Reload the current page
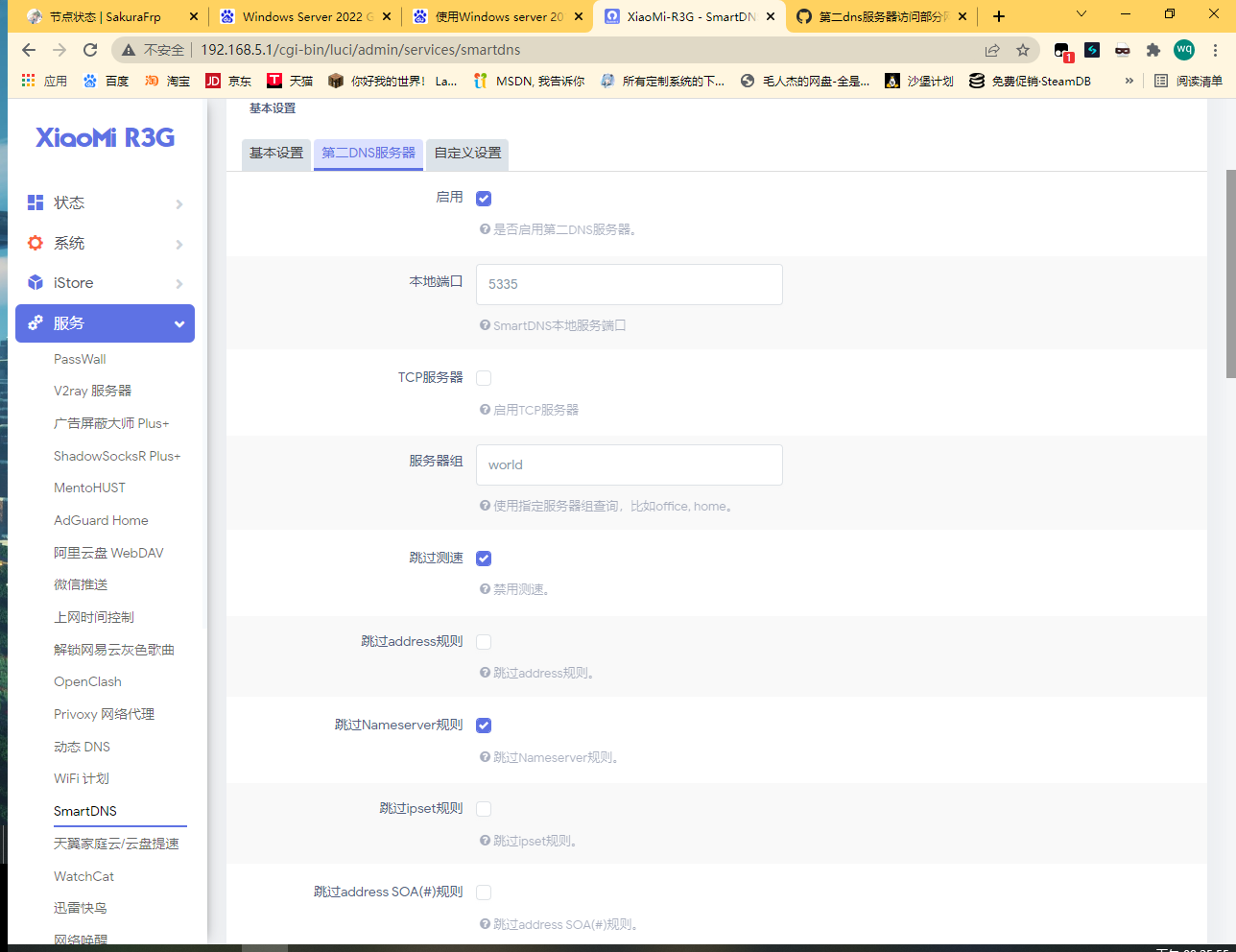This screenshot has width=1236, height=952. [90, 50]
